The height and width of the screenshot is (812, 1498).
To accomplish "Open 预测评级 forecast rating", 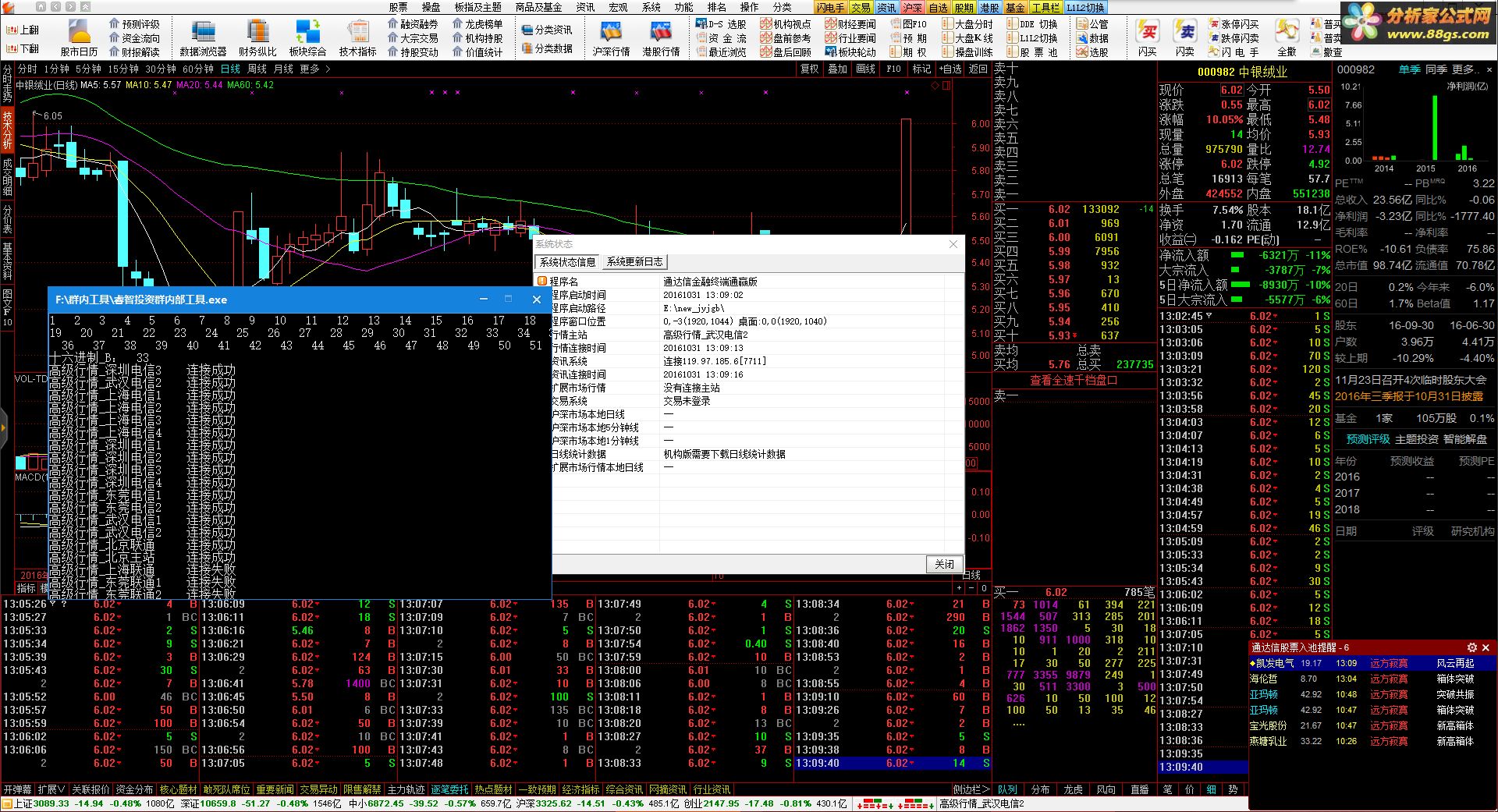I will [134, 24].
